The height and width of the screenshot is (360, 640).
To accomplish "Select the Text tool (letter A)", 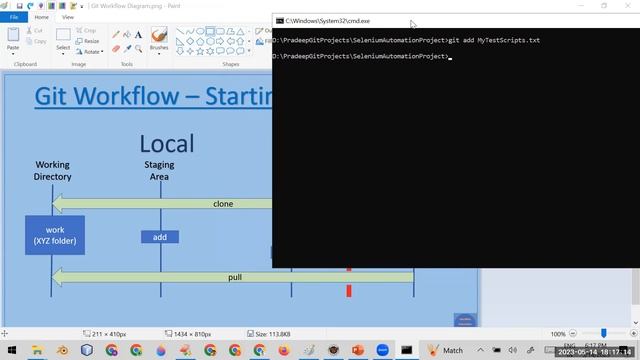I will (x=138, y=35).
